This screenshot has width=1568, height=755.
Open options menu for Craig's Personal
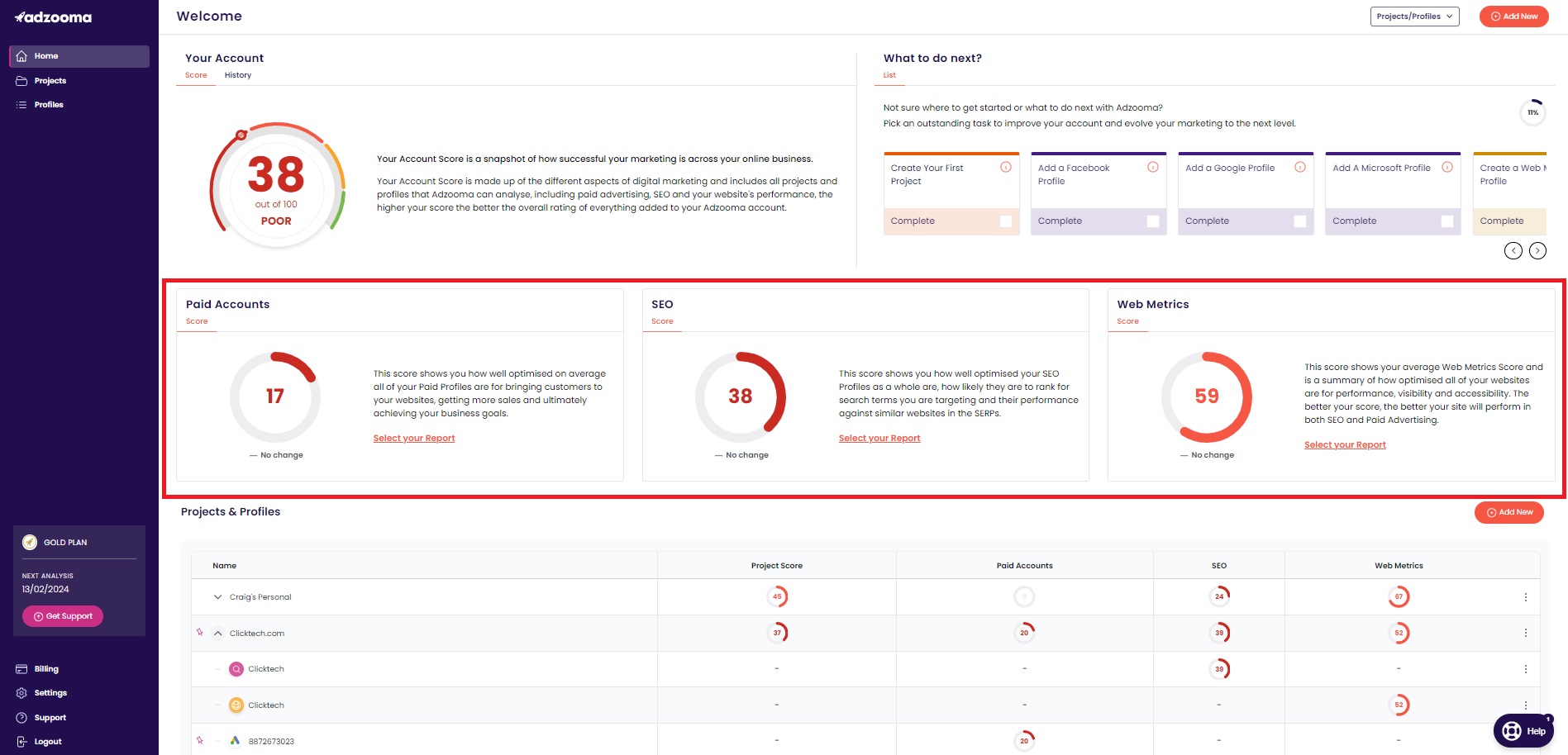tap(1526, 597)
